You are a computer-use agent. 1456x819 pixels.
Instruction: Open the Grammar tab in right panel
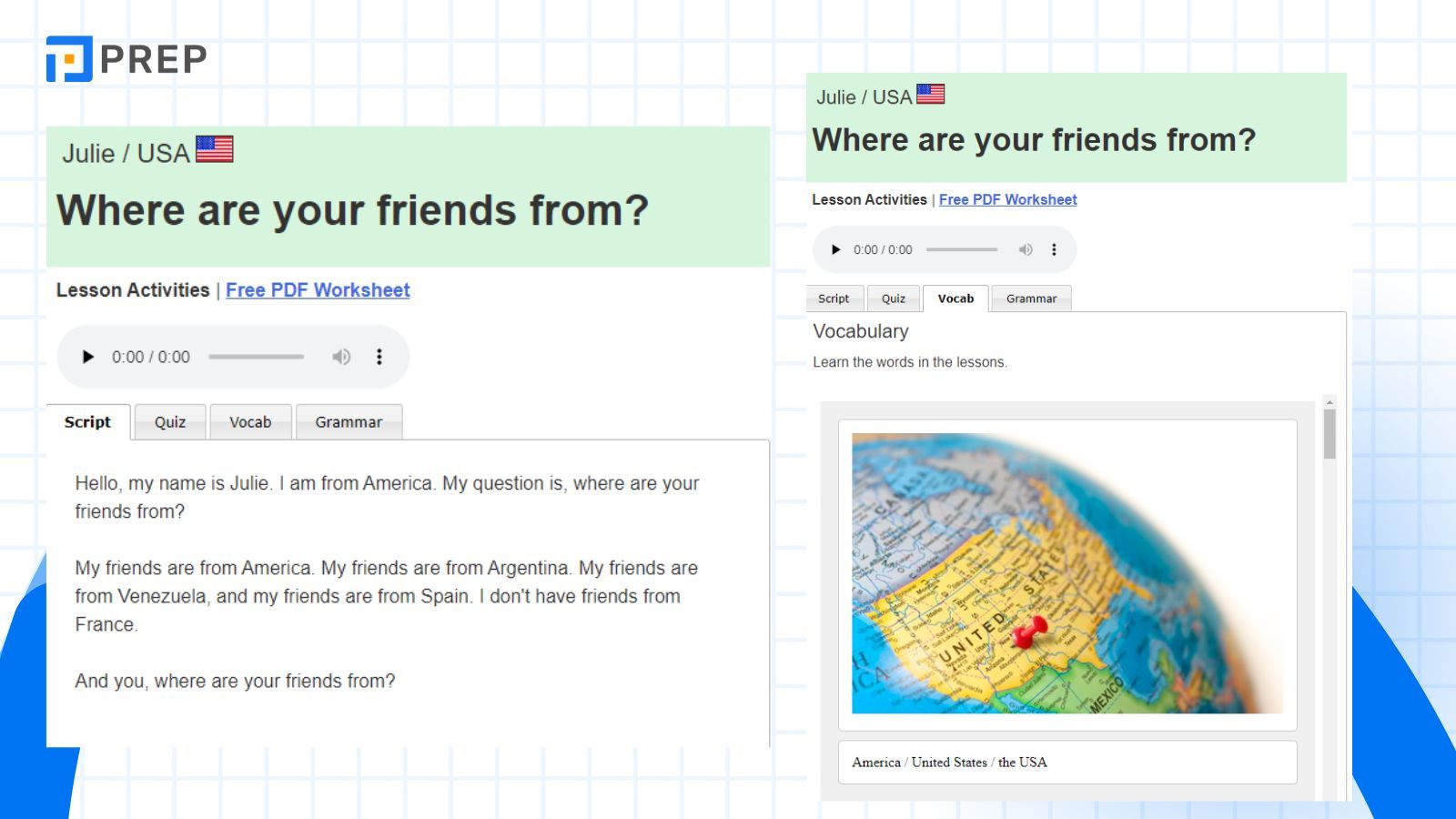tap(1032, 298)
